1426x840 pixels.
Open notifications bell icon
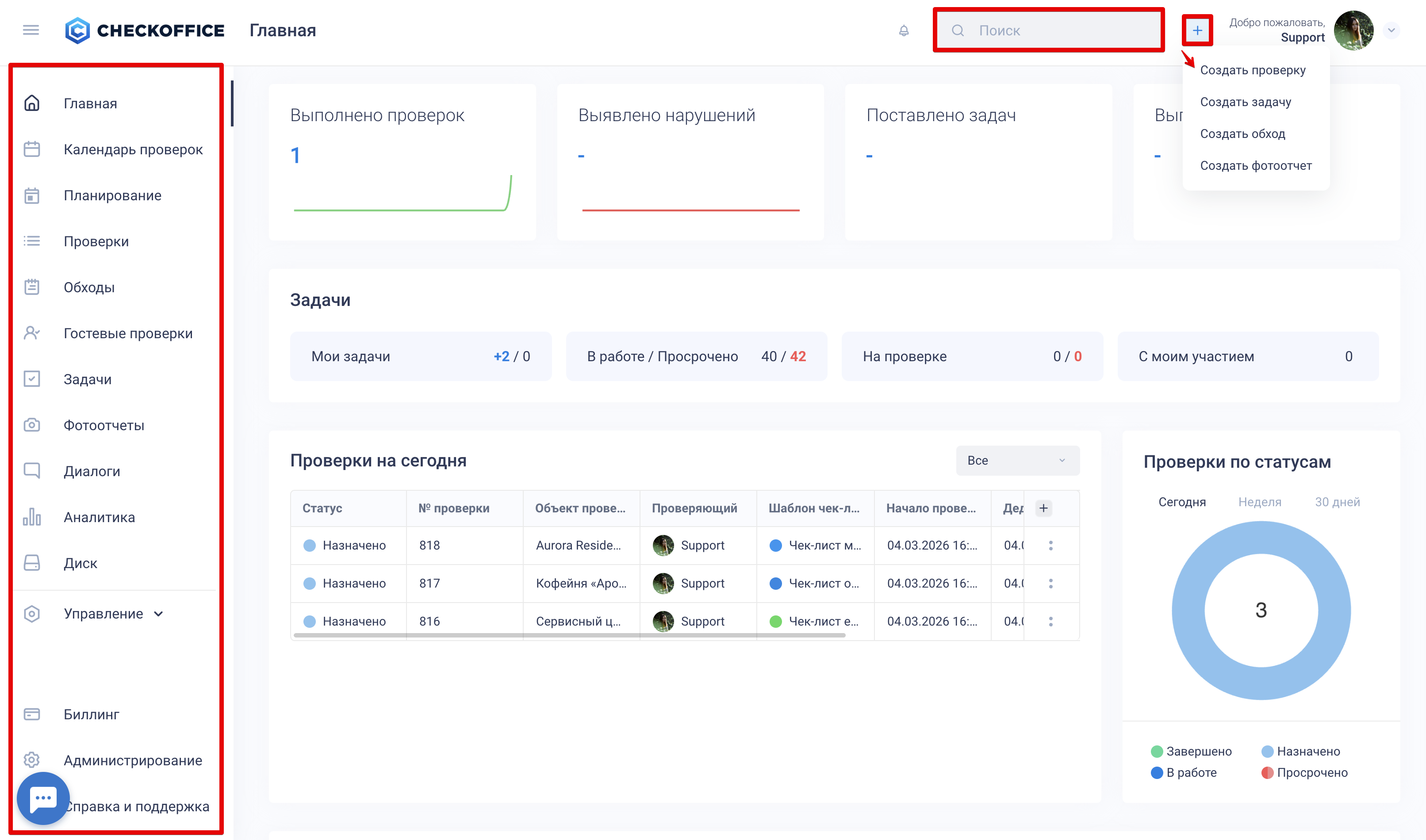[x=904, y=31]
